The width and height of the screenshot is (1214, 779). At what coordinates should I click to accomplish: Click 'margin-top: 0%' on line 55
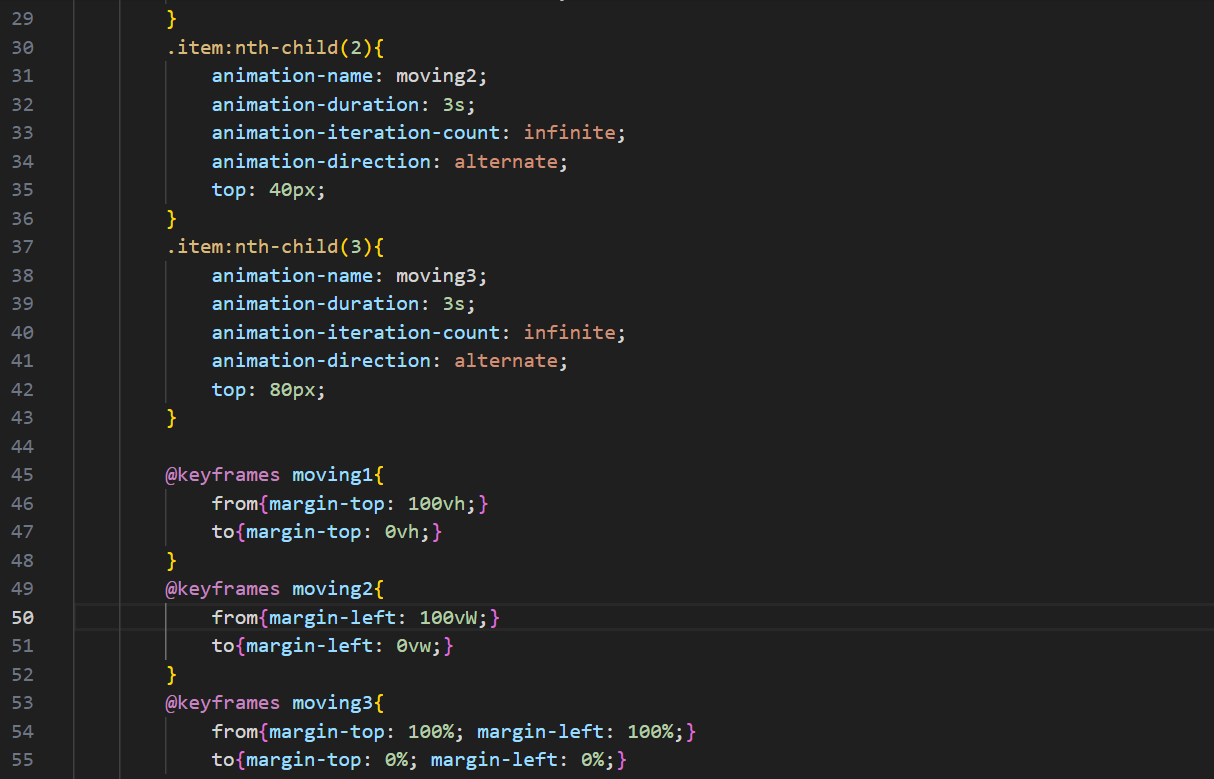pyautogui.click(x=327, y=760)
